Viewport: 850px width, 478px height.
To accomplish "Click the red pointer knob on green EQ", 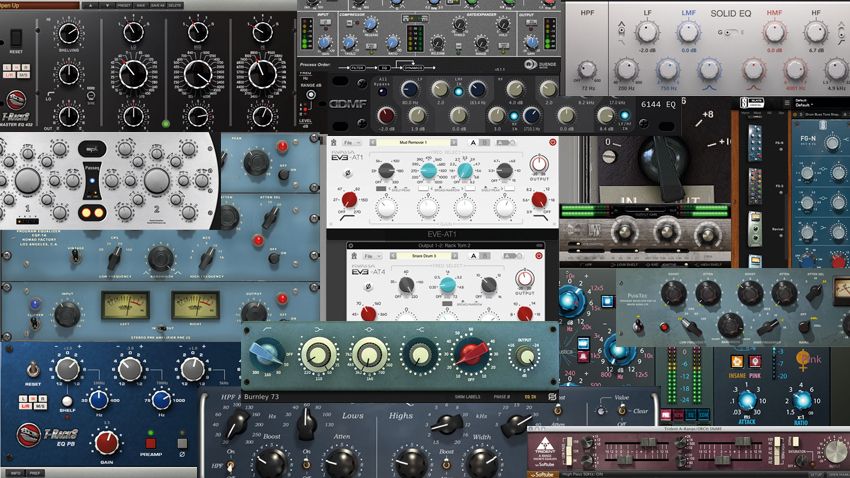I will tap(471, 353).
